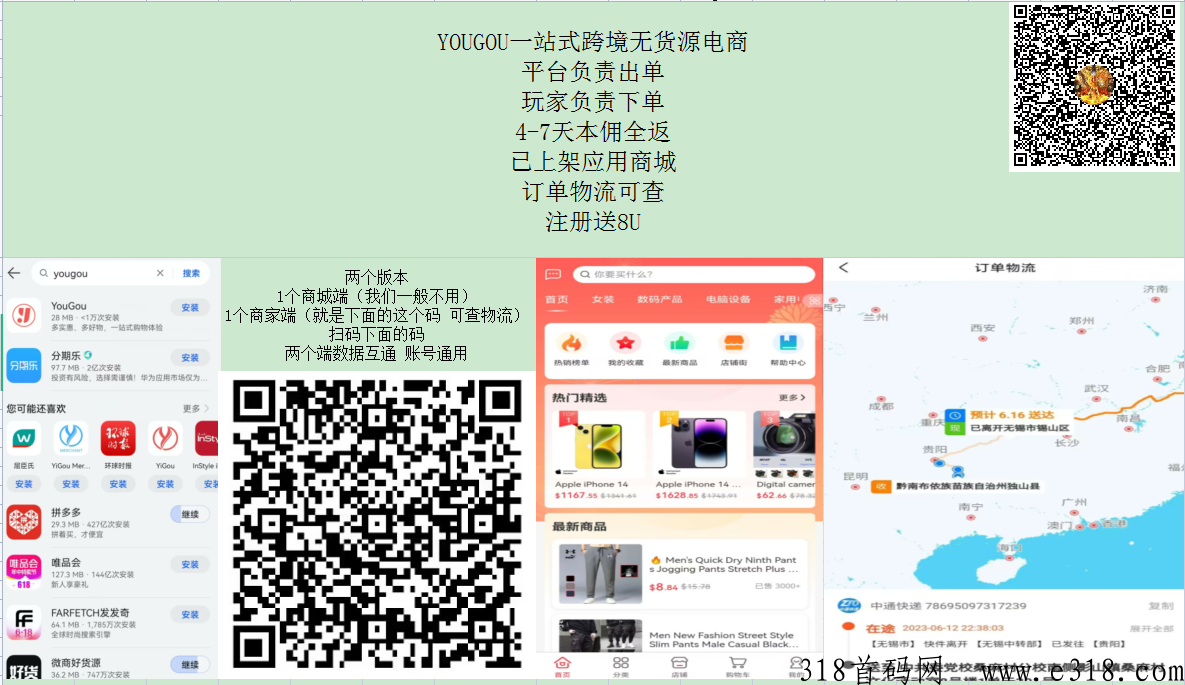Tap the back arrow in app store search

pyautogui.click(x=14, y=273)
